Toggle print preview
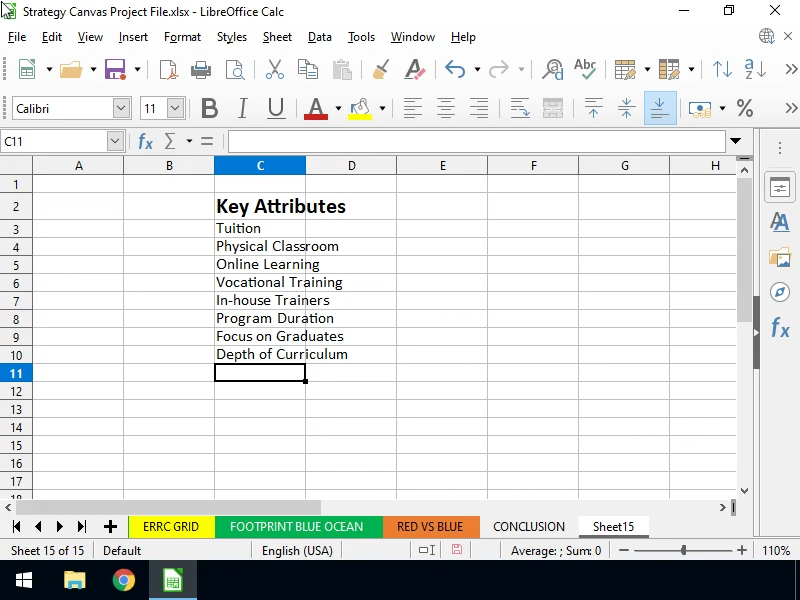 235,69
